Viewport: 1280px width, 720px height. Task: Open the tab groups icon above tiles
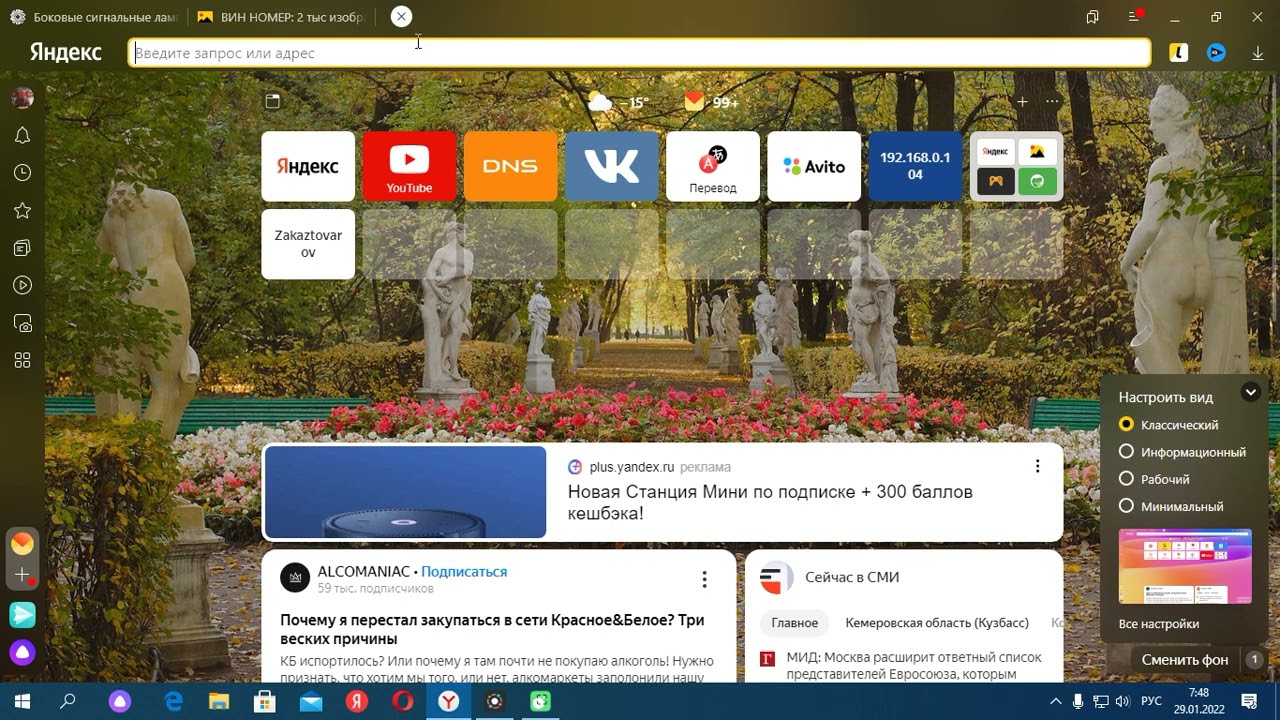(272, 101)
